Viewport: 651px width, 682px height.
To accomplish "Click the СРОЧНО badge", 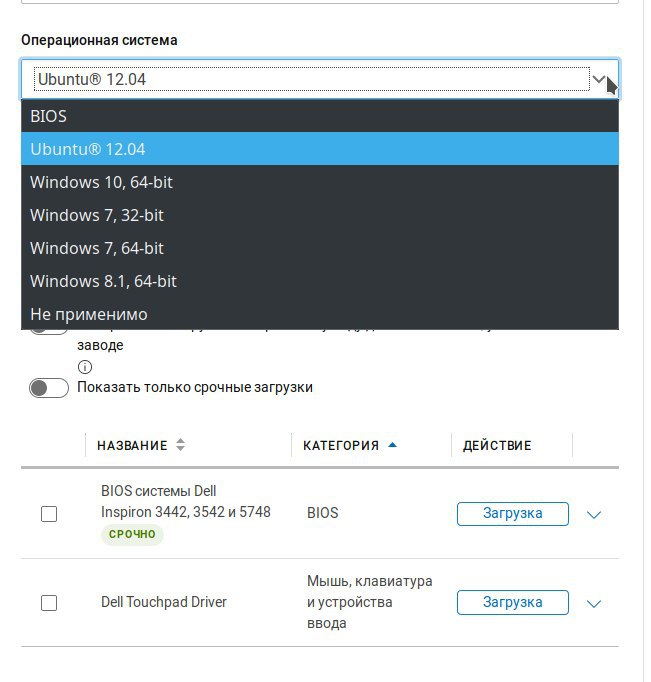I will (x=132, y=534).
